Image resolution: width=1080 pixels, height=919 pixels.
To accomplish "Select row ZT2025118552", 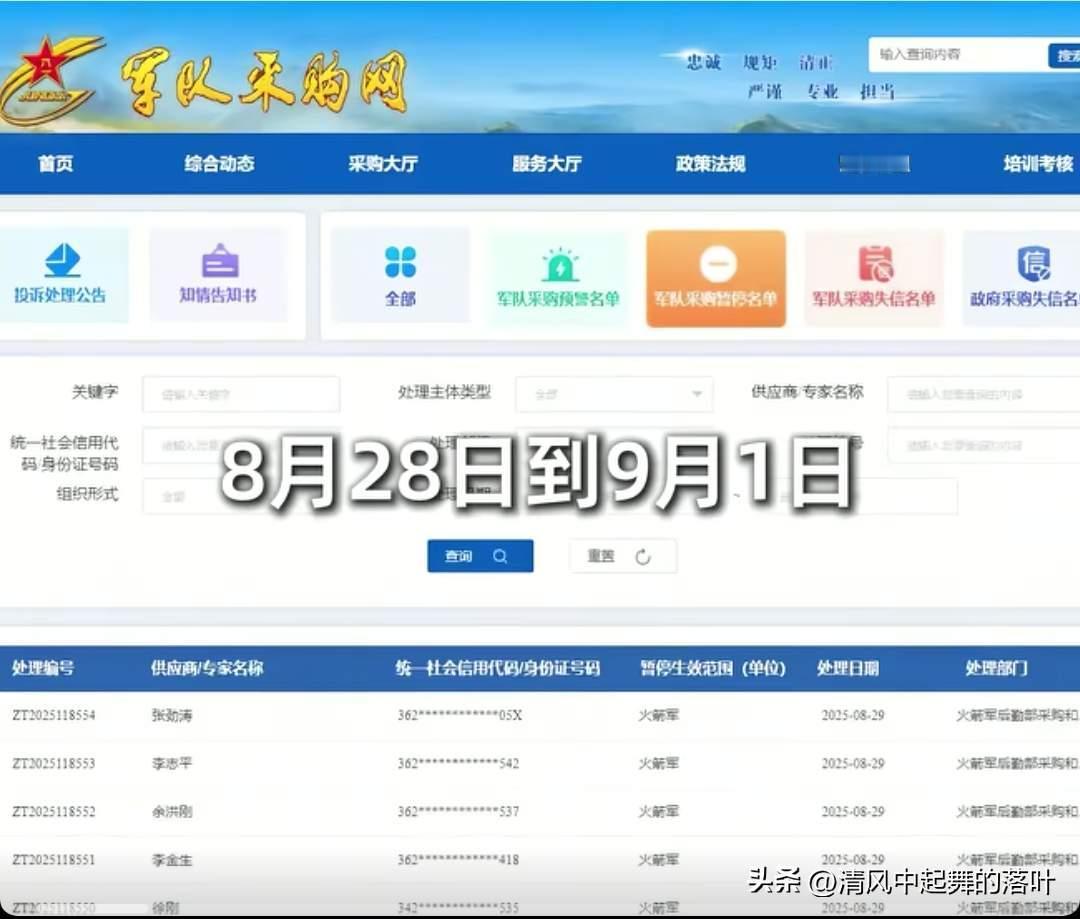I will [x=540, y=812].
